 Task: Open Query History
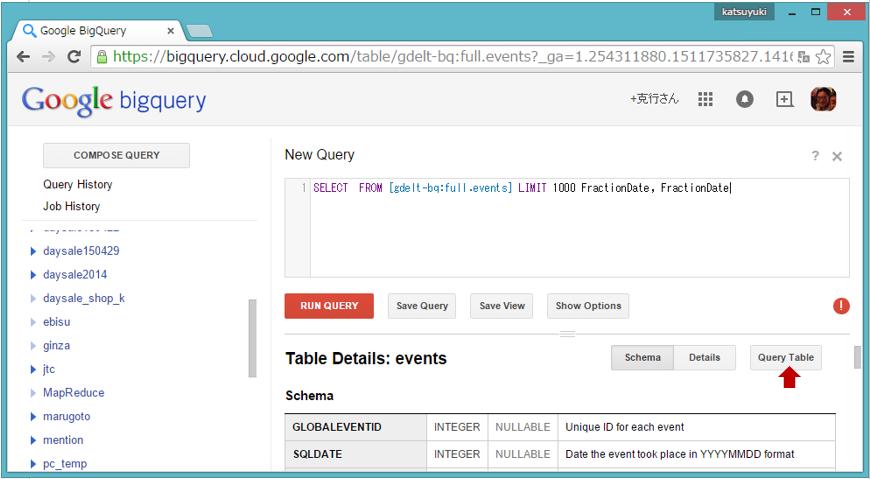pos(78,184)
